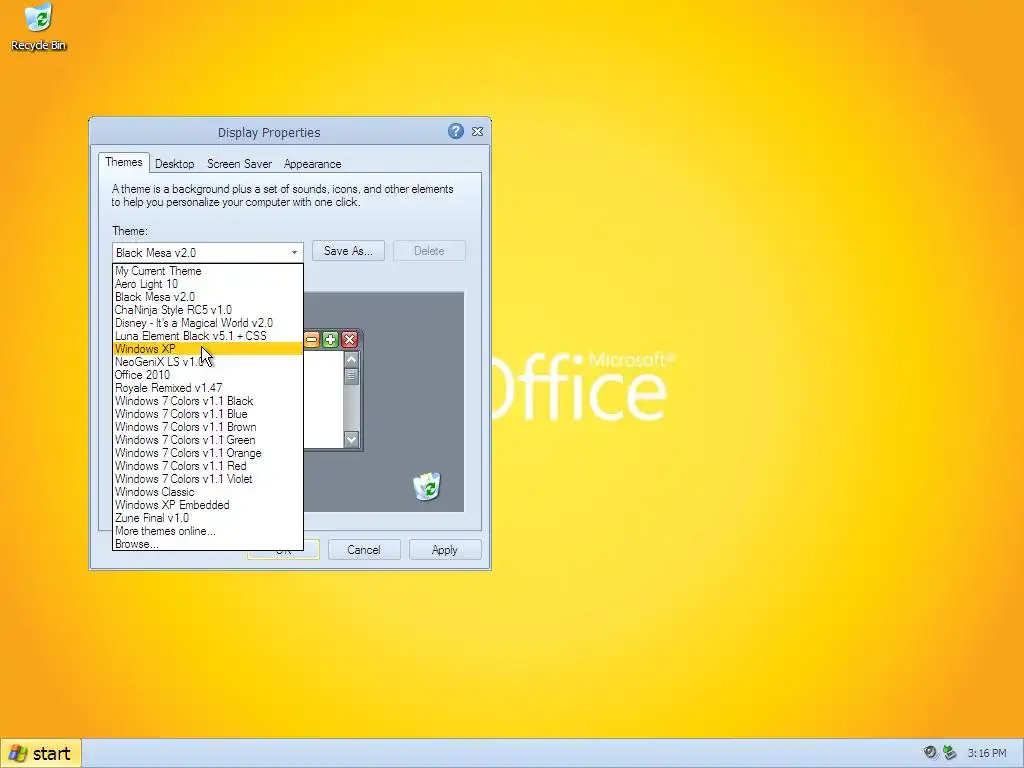Choose Aero Light 10 theme
This screenshot has height=768, width=1024.
pos(208,284)
